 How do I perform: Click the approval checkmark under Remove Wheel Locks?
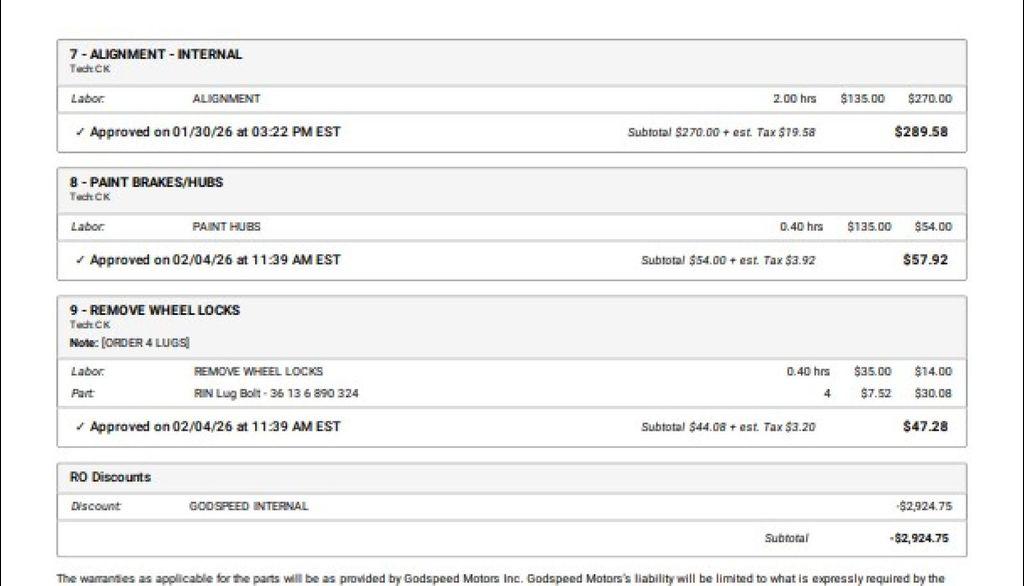80,427
